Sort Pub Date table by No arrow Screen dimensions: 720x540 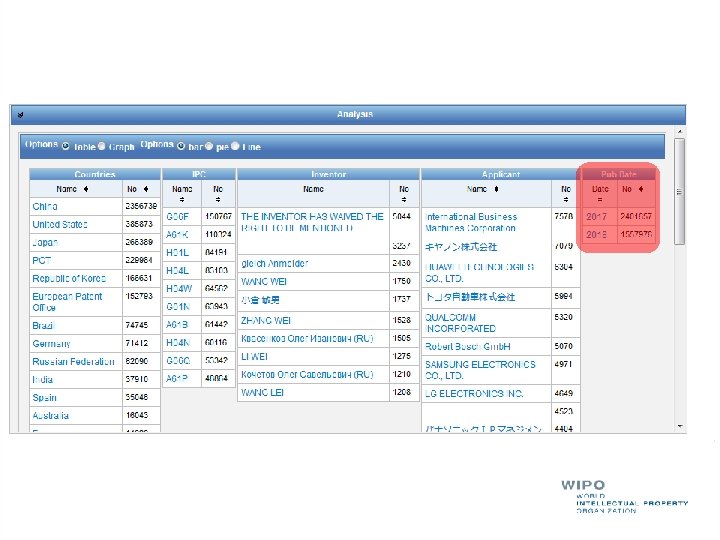(641, 189)
